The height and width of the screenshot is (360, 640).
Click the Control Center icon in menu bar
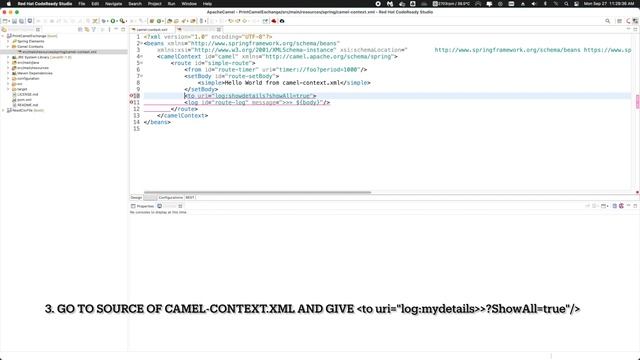tap(576, 4)
